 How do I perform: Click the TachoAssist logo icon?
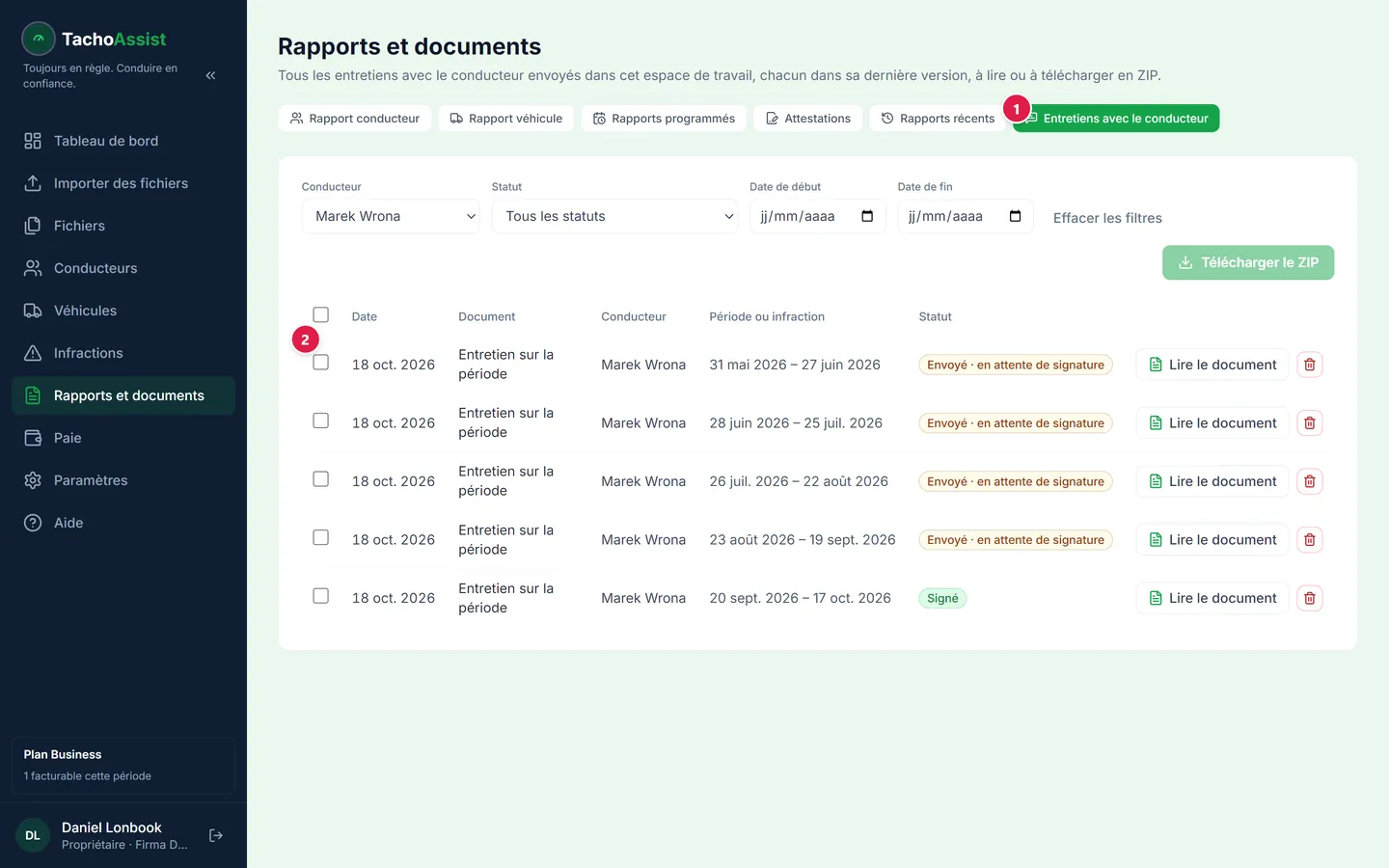39,39
